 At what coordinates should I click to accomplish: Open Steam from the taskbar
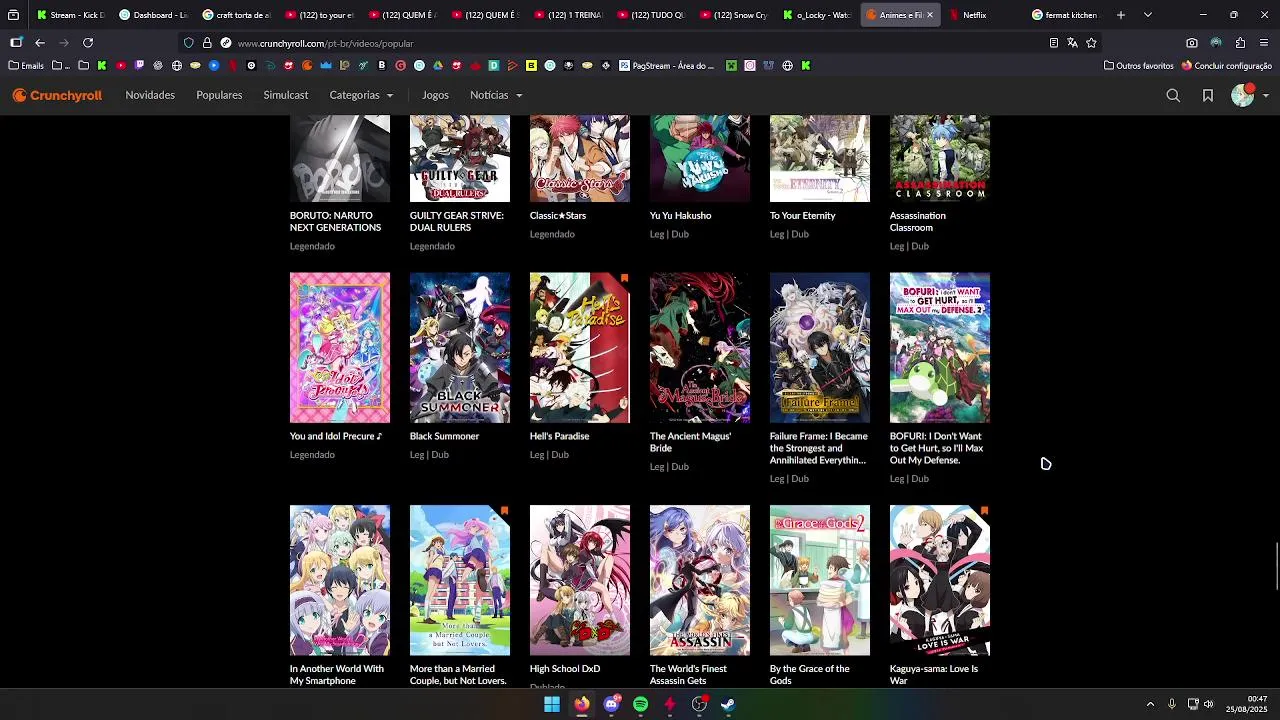[728, 704]
